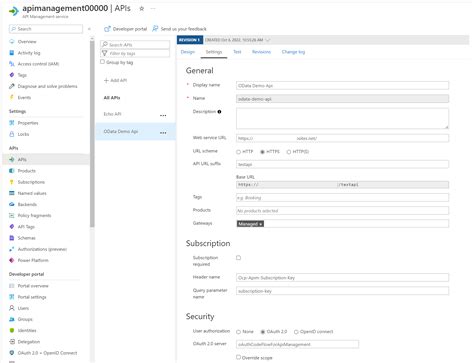The width and height of the screenshot is (474, 363).
Task: Switch to the Change log tab
Action: pos(293,52)
